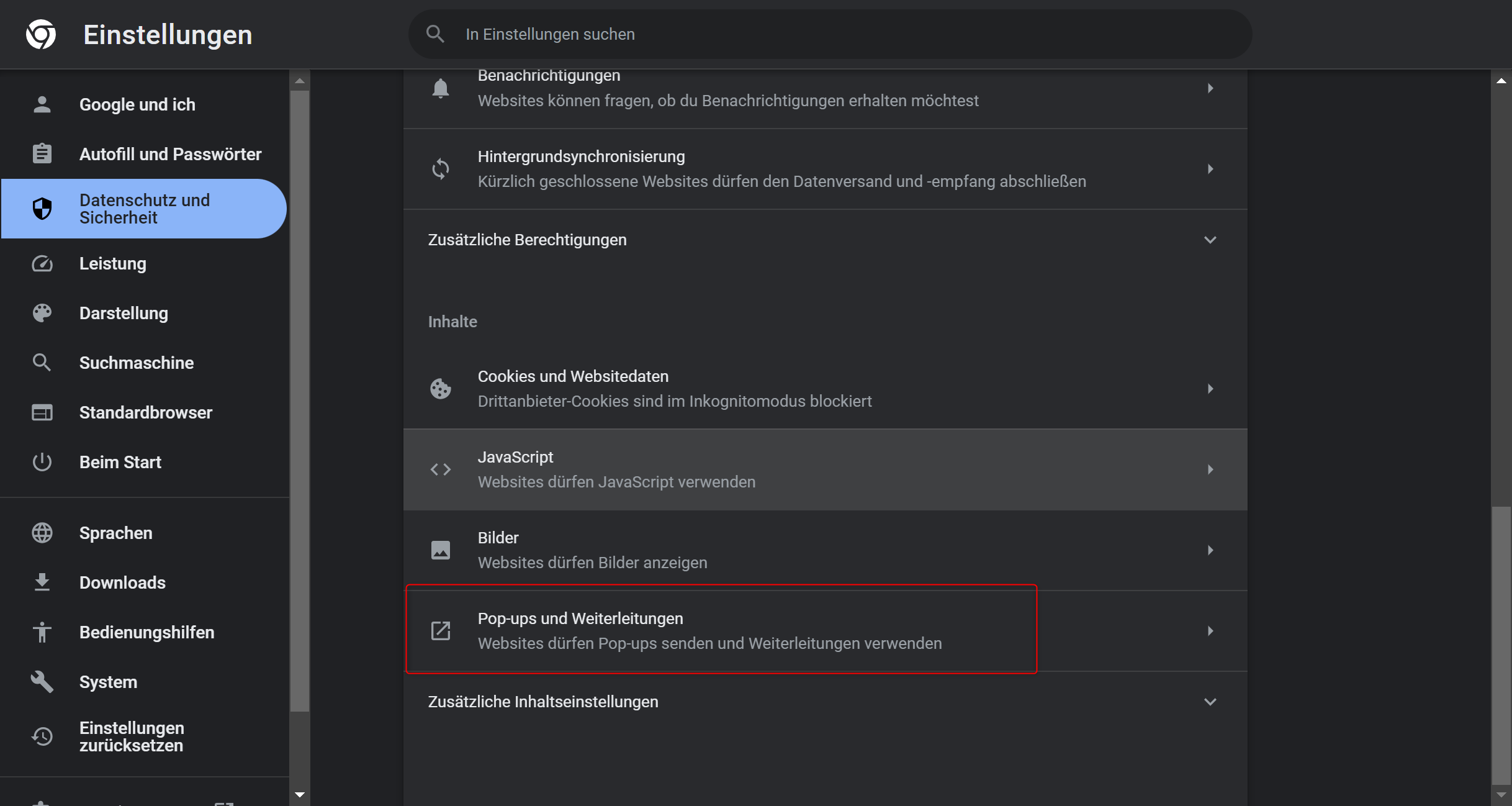Viewport: 1512px width, 806px height.
Task: Select Suchmaschine sidebar item
Action: (x=136, y=363)
